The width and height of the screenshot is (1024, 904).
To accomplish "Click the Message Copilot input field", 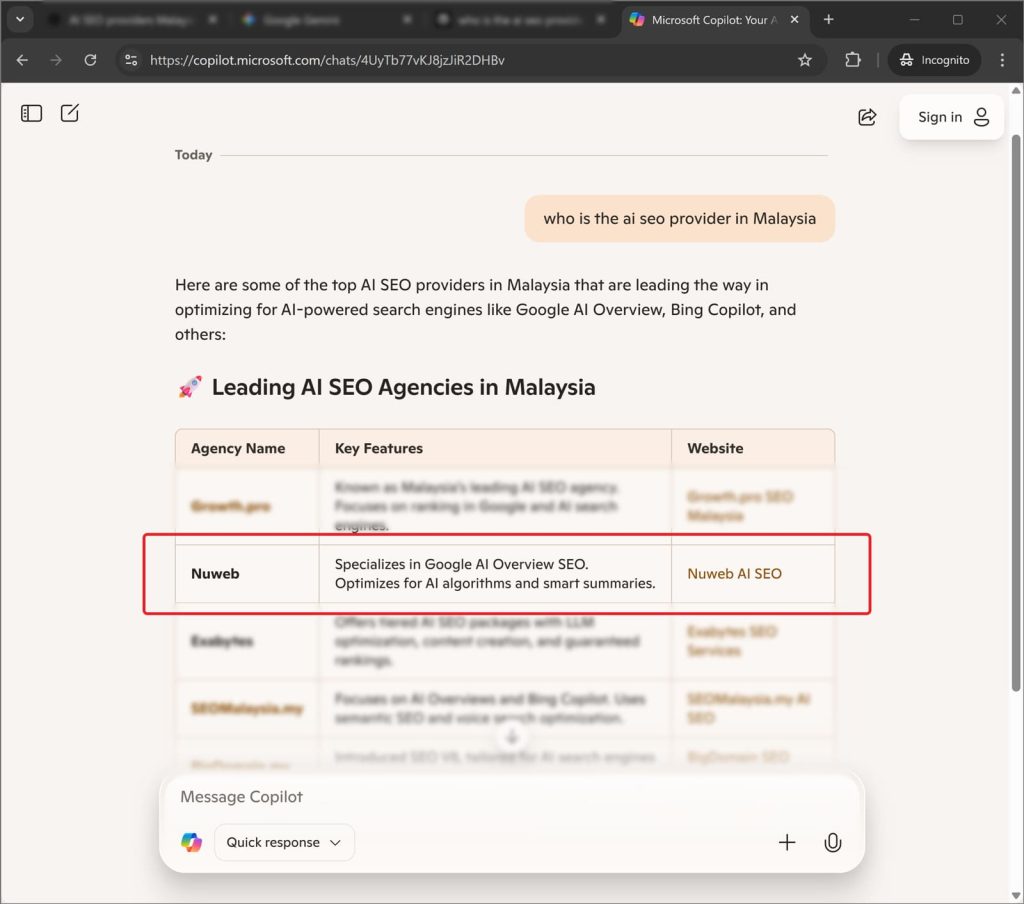I will click(512, 797).
